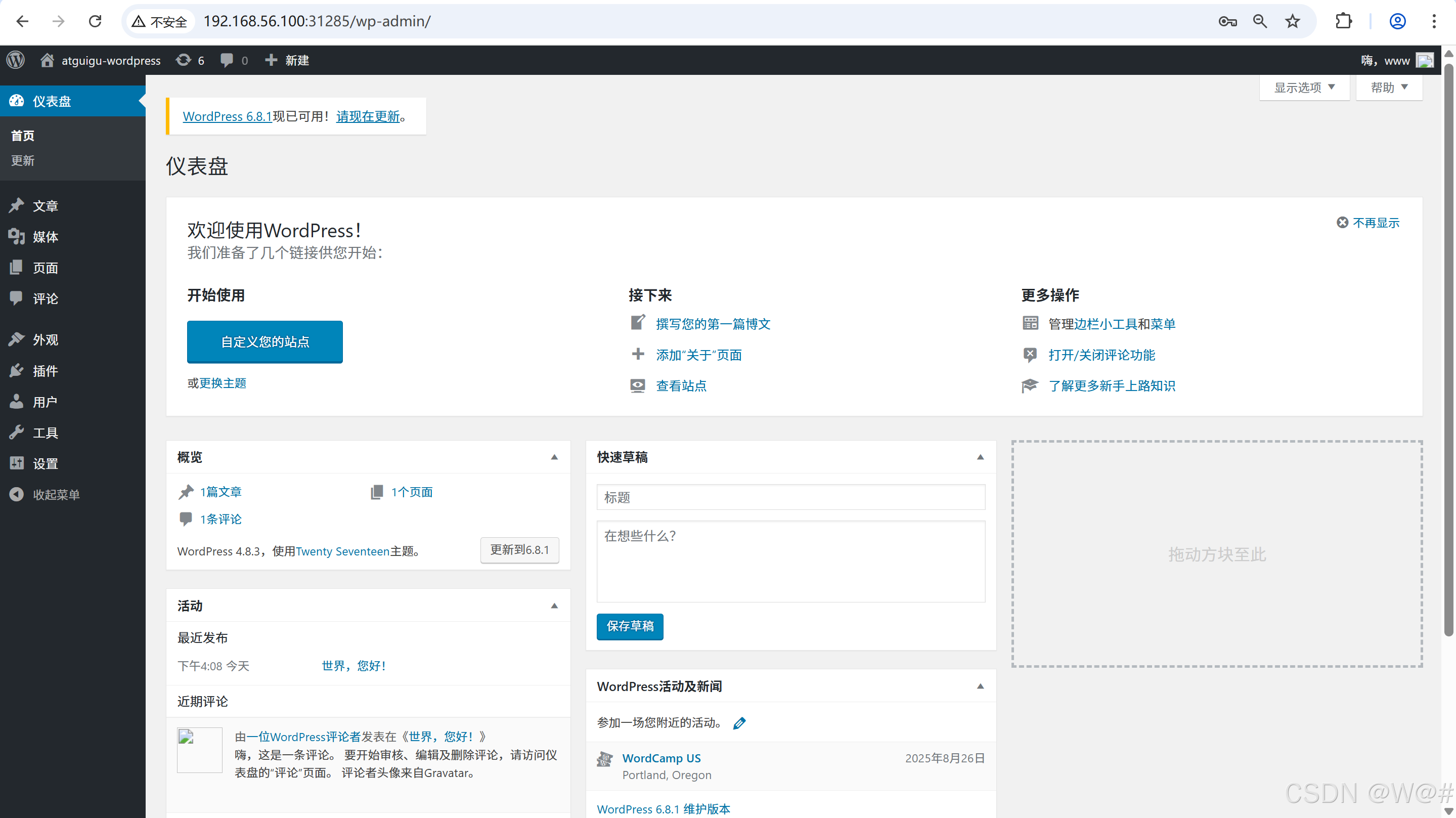Open the WordPress logo menu in admin bar
Image resolution: width=1456 pixels, height=818 pixels.
16,60
